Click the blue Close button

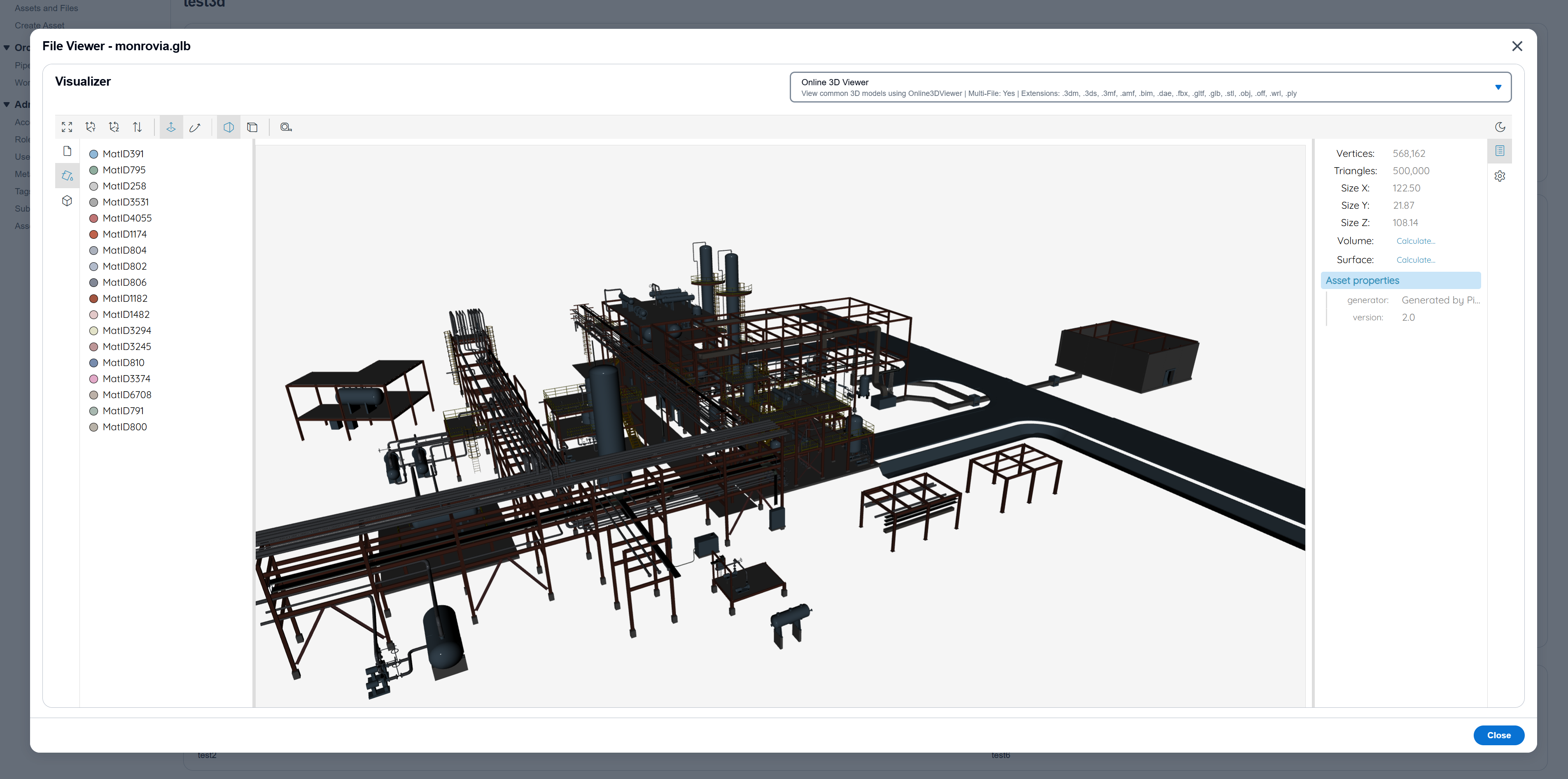pyautogui.click(x=1498, y=735)
